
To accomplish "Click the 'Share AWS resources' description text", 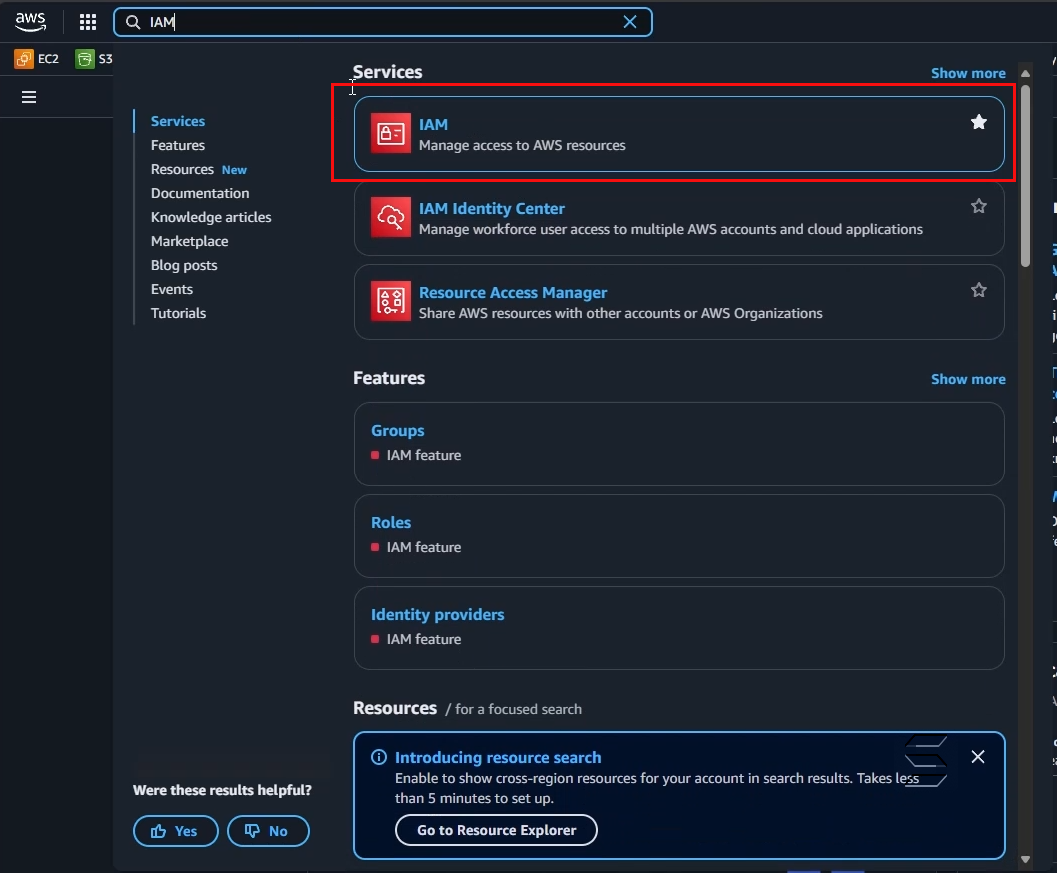I will (621, 313).
